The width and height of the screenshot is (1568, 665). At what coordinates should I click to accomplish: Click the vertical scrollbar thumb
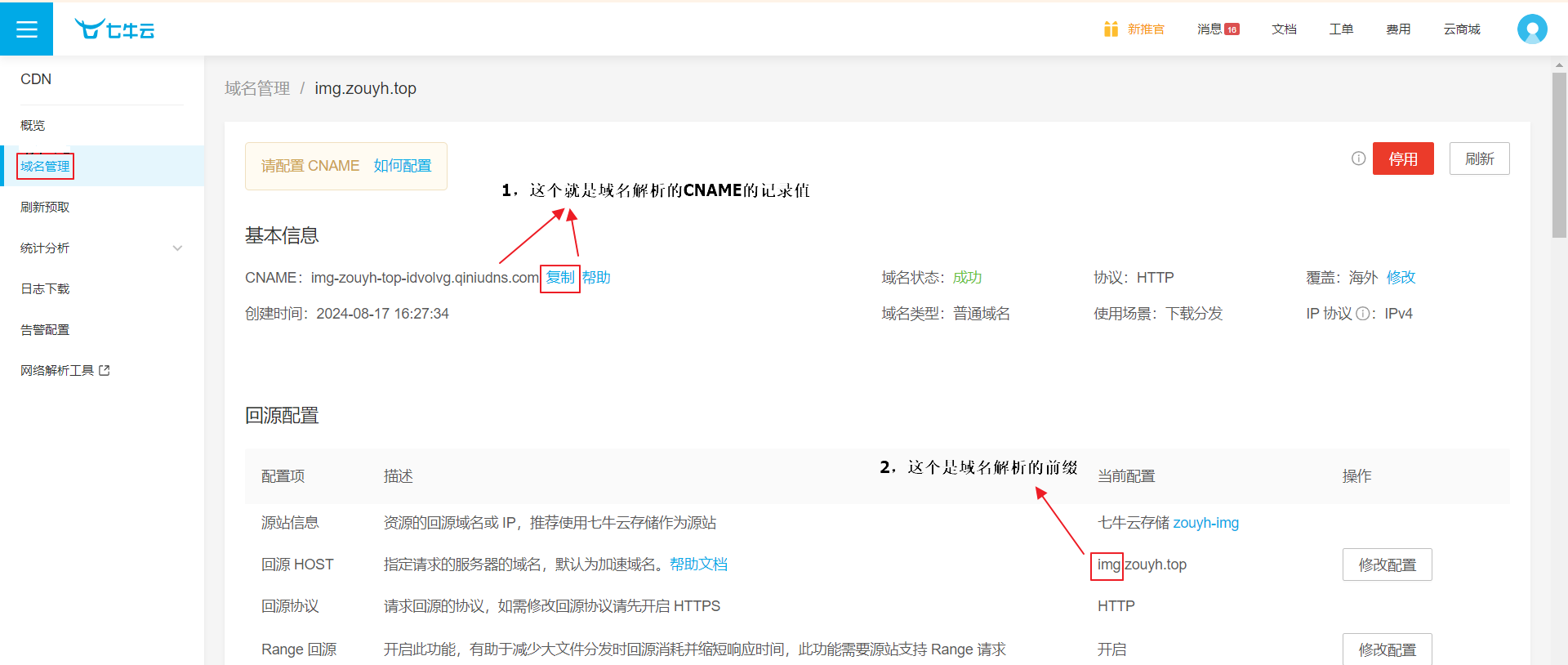pyautogui.click(x=1559, y=155)
